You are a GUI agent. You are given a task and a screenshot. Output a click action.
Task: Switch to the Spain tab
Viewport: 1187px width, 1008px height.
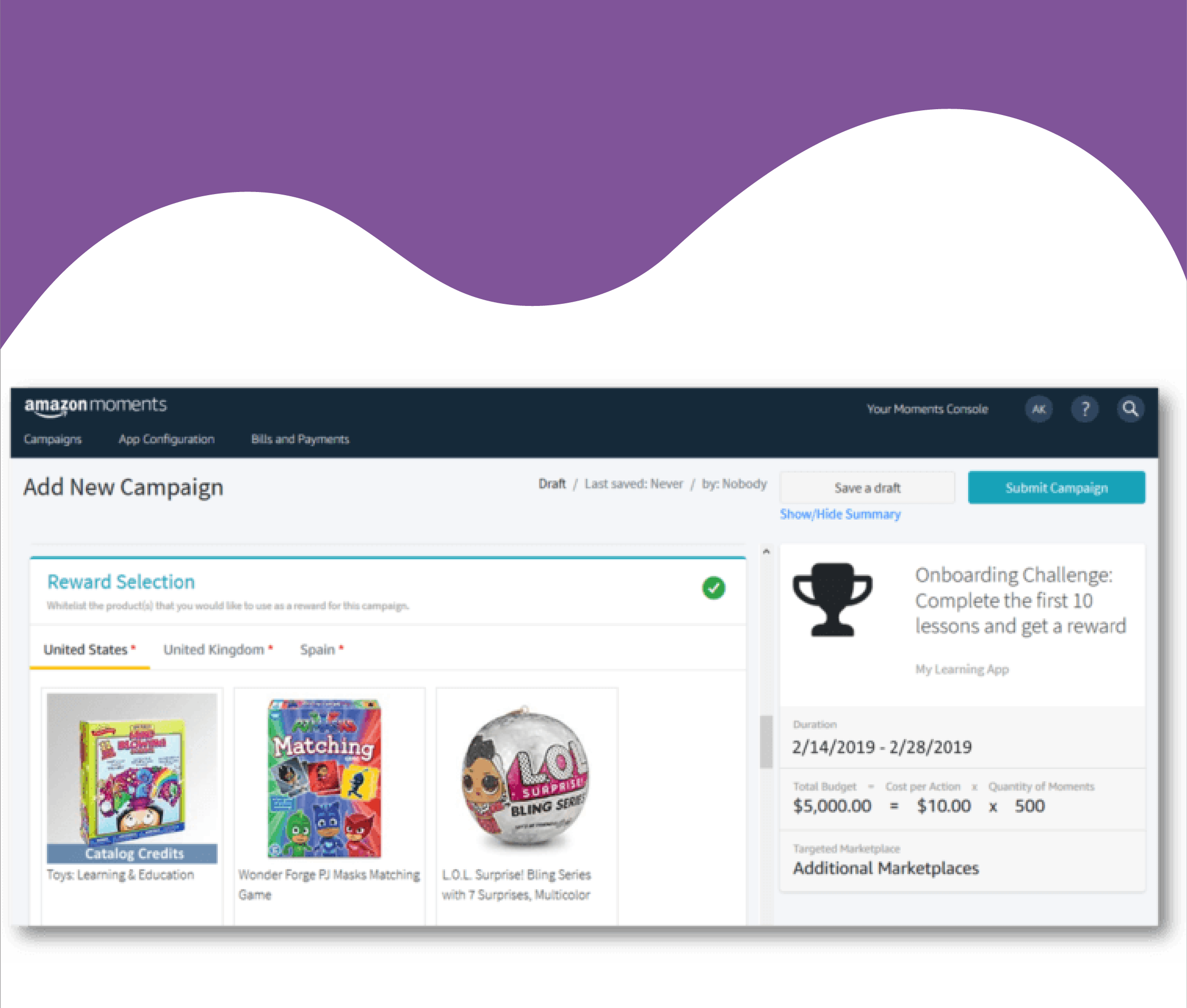point(317,649)
